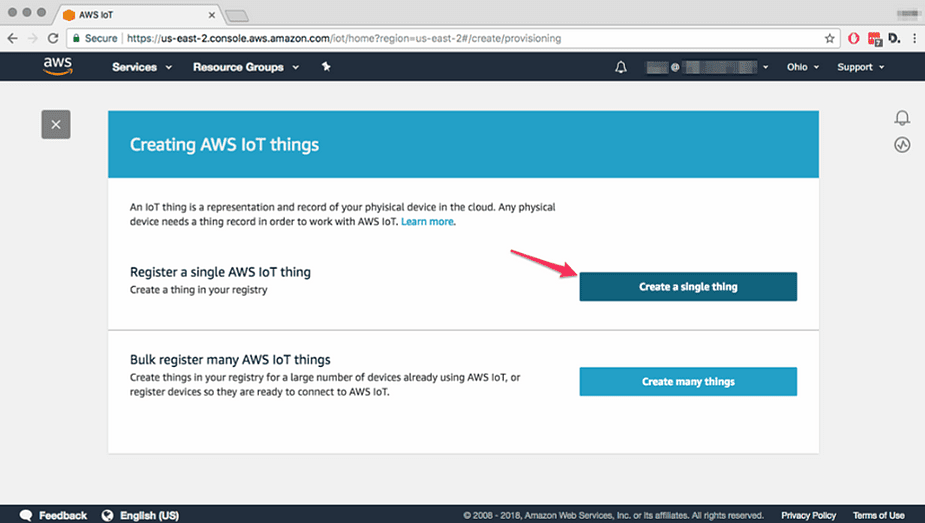Open the Chrome three-dot menu

click(x=915, y=38)
